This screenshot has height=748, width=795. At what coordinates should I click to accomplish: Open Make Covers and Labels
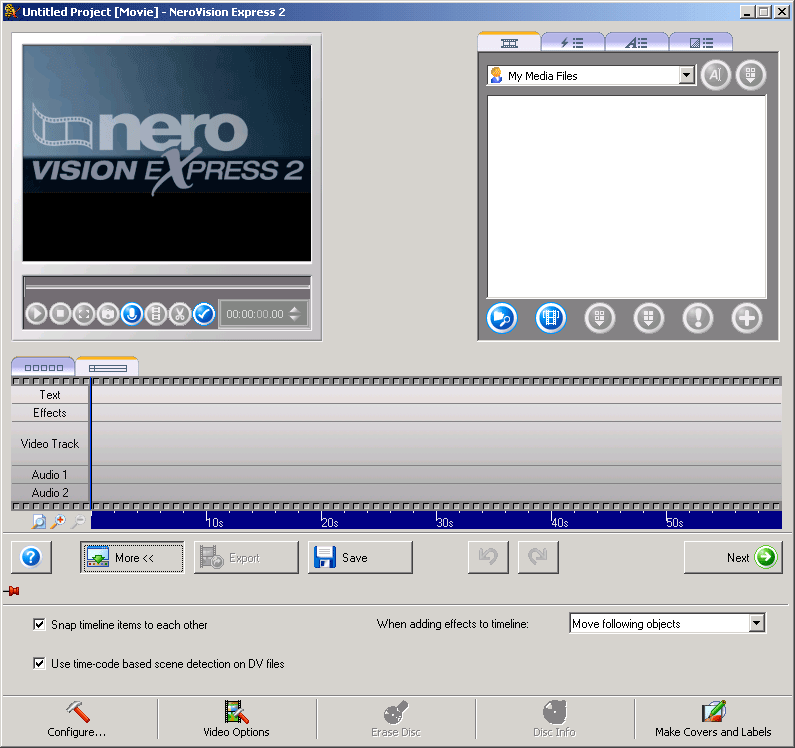713,719
